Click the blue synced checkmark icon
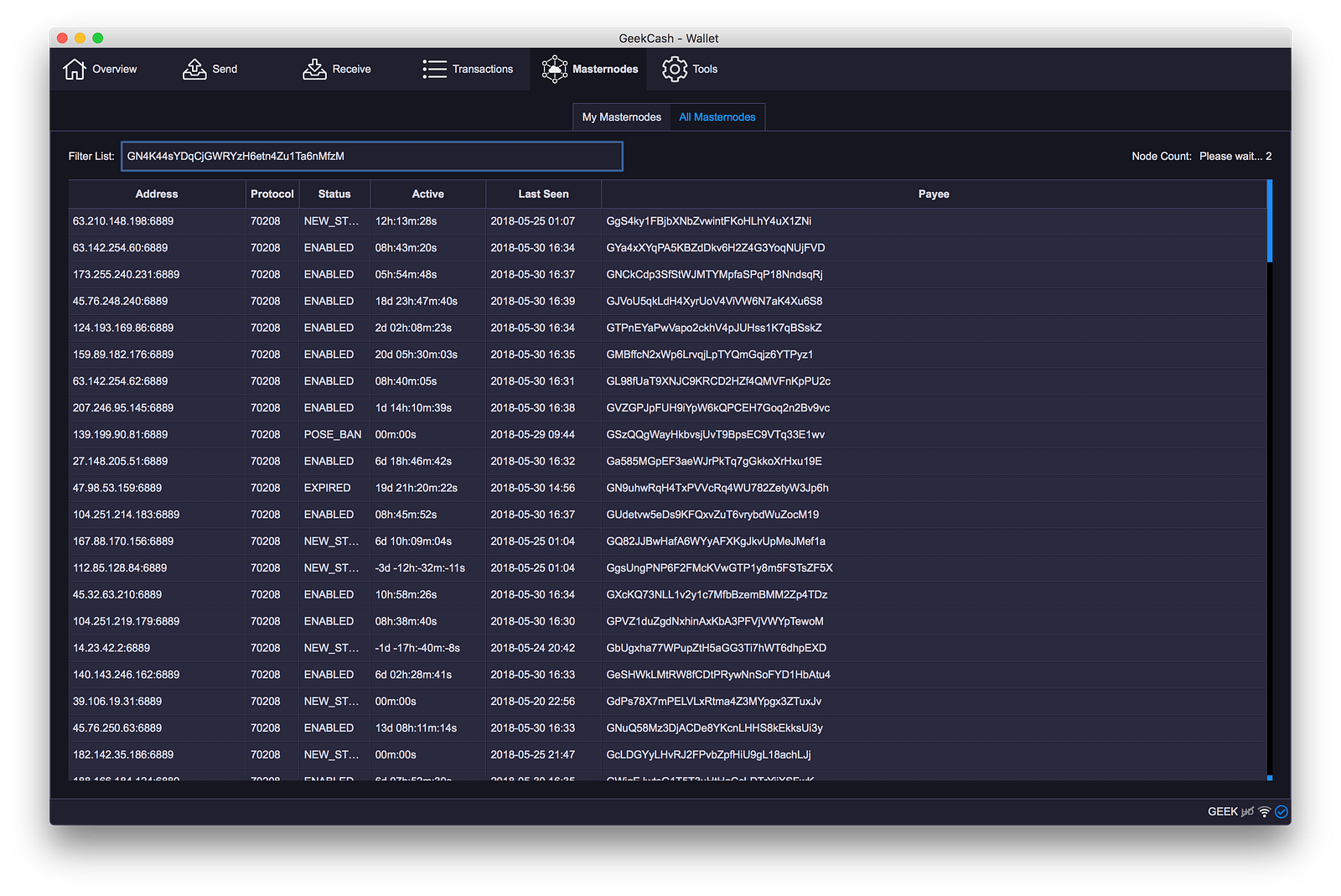This screenshot has width=1341, height=896. [x=1281, y=811]
